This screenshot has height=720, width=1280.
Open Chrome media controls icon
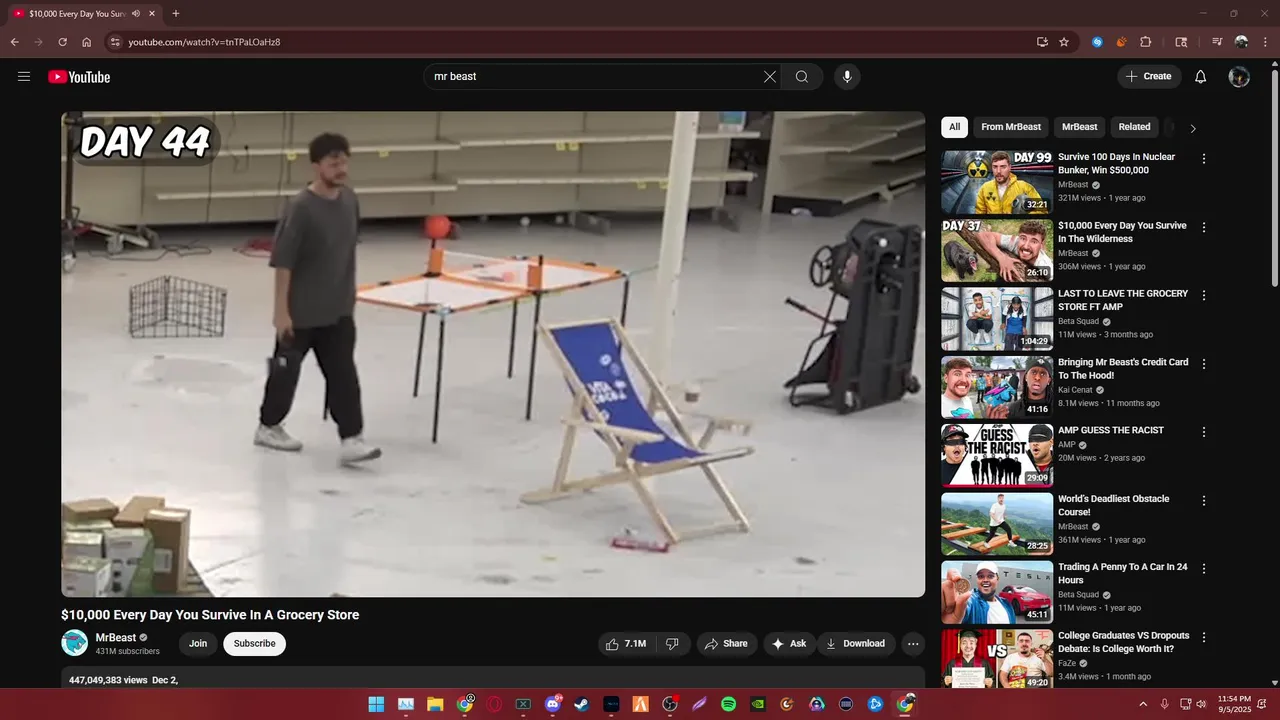(x=1217, y=42)
